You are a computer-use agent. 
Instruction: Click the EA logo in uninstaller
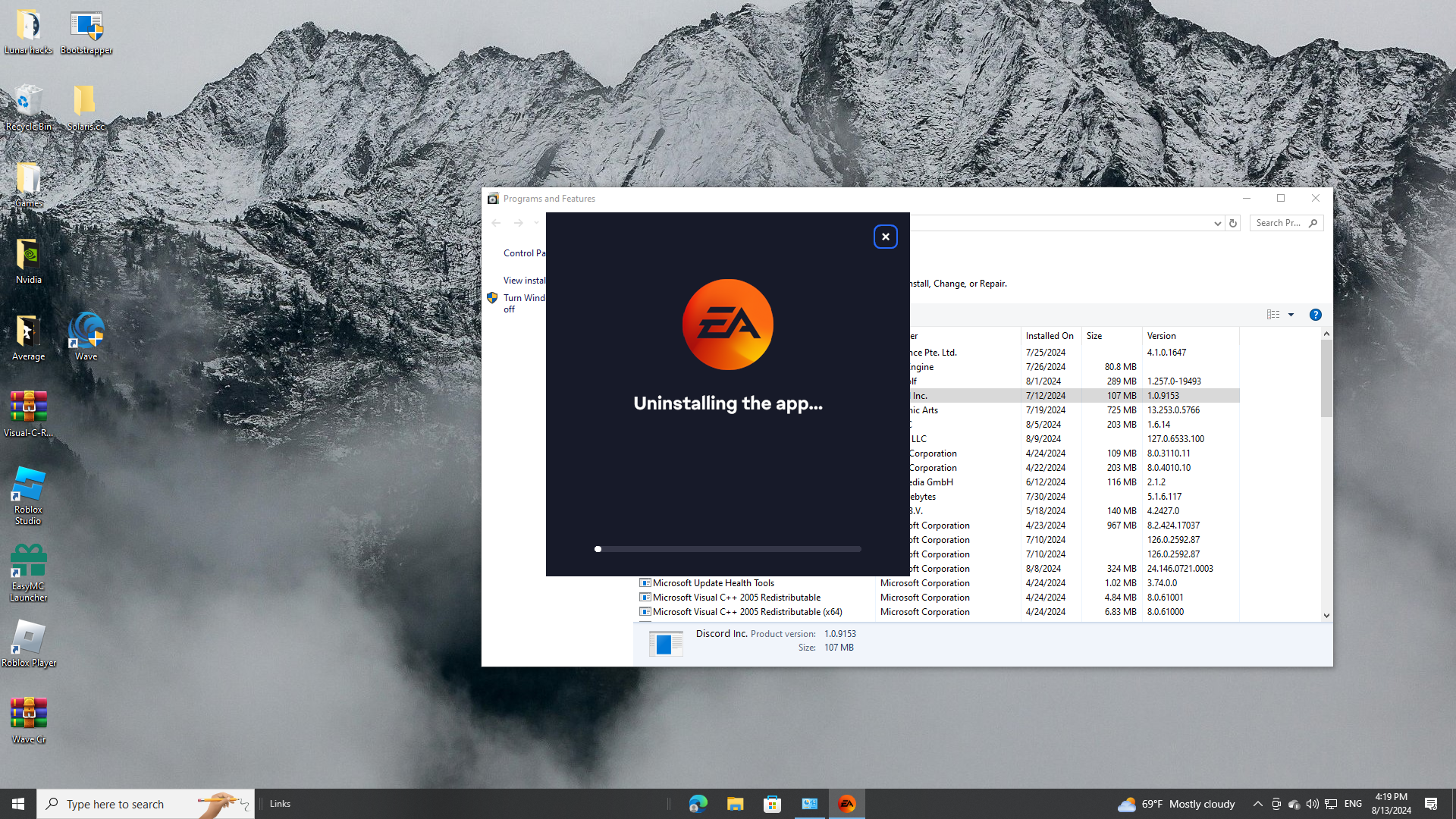[x=727, y=325]
